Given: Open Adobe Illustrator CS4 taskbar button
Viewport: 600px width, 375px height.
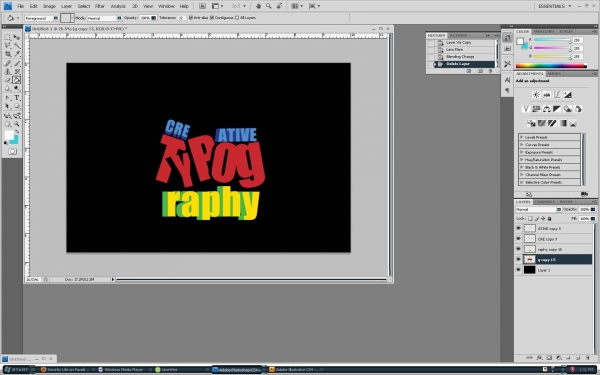Looking at the screenshot, I should [295, 370].
